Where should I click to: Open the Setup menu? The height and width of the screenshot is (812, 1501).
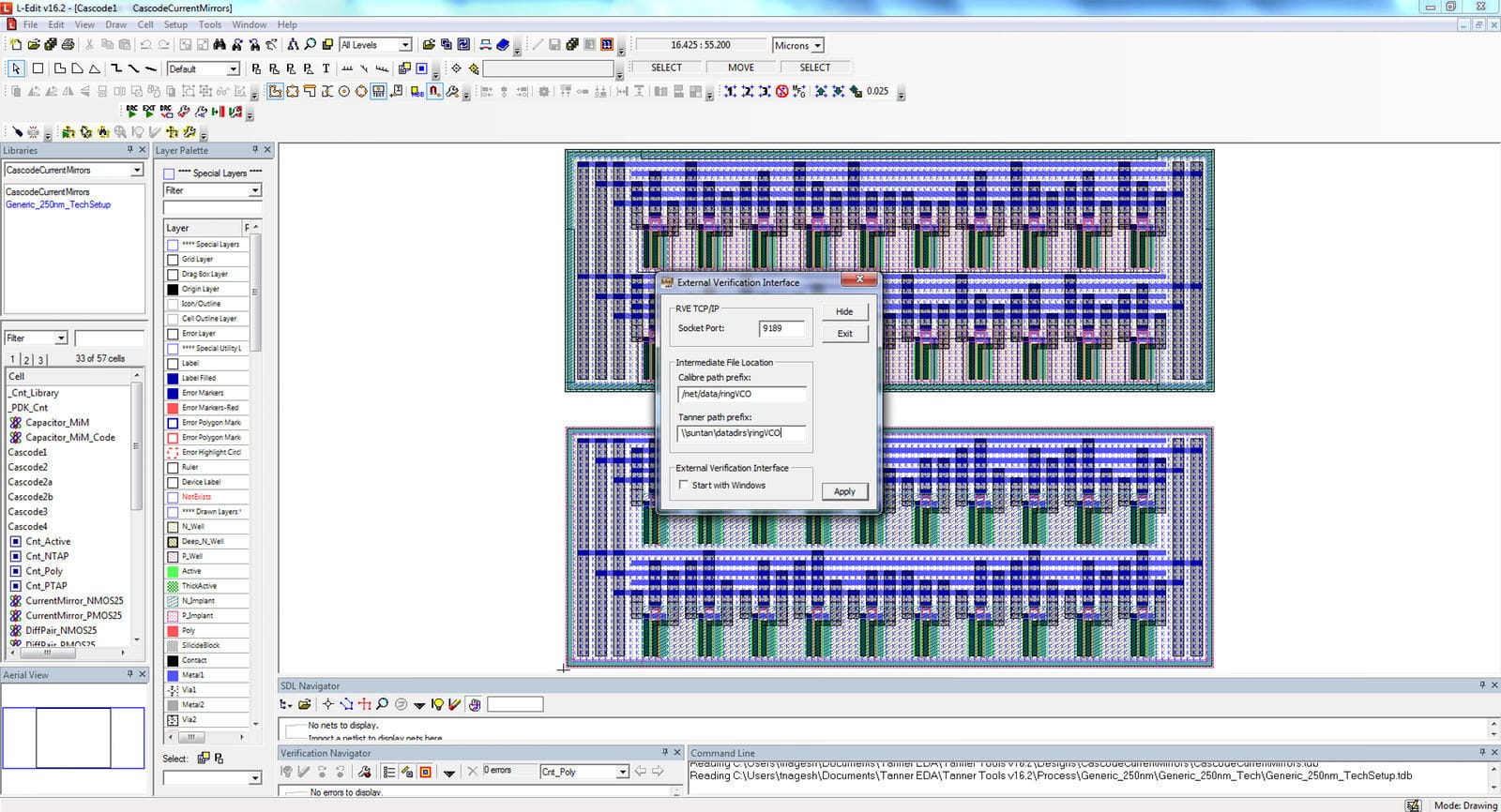click(x=175, y=24)
